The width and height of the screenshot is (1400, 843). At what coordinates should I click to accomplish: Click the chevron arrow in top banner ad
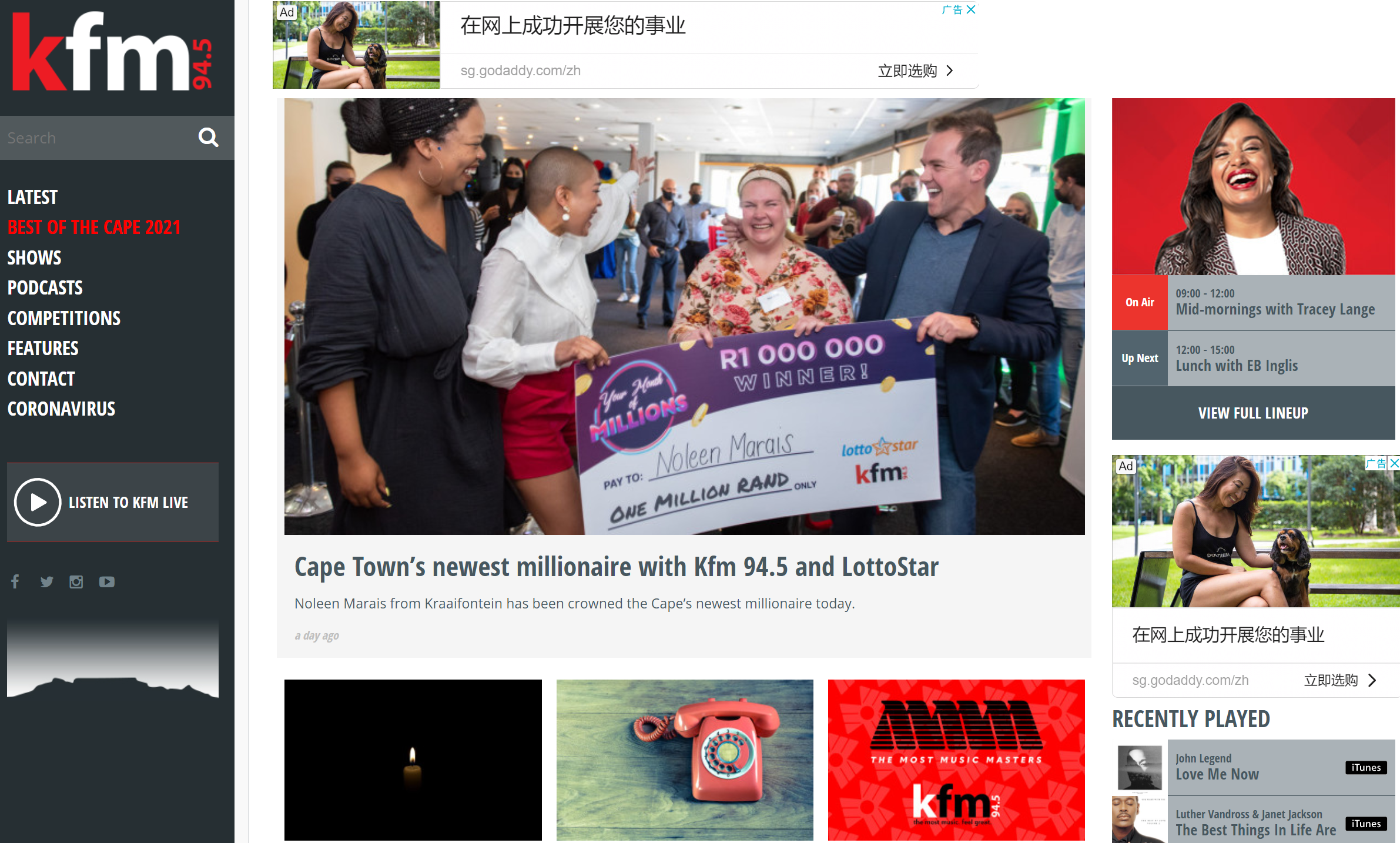tap(950, 71)
